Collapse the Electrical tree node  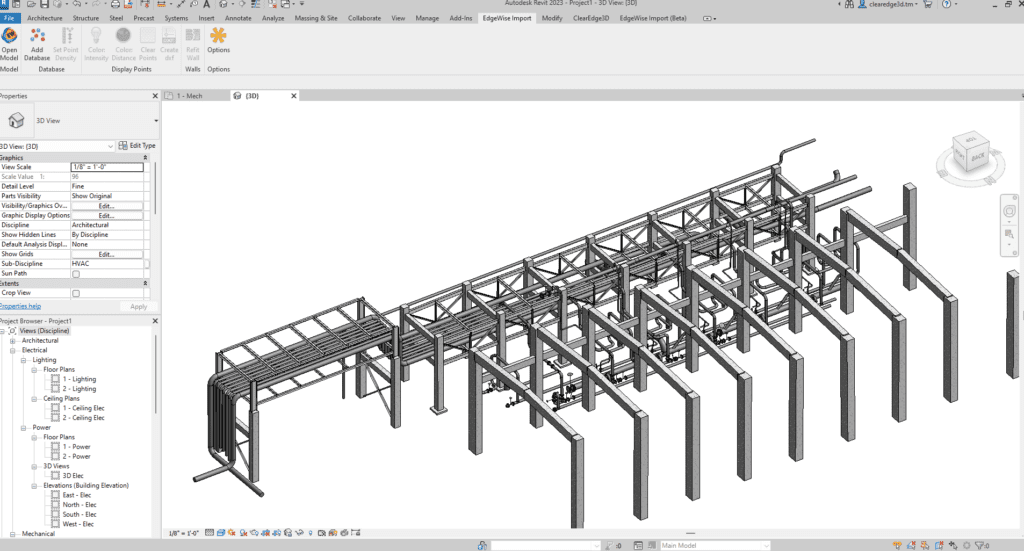(x=12, y=351)
